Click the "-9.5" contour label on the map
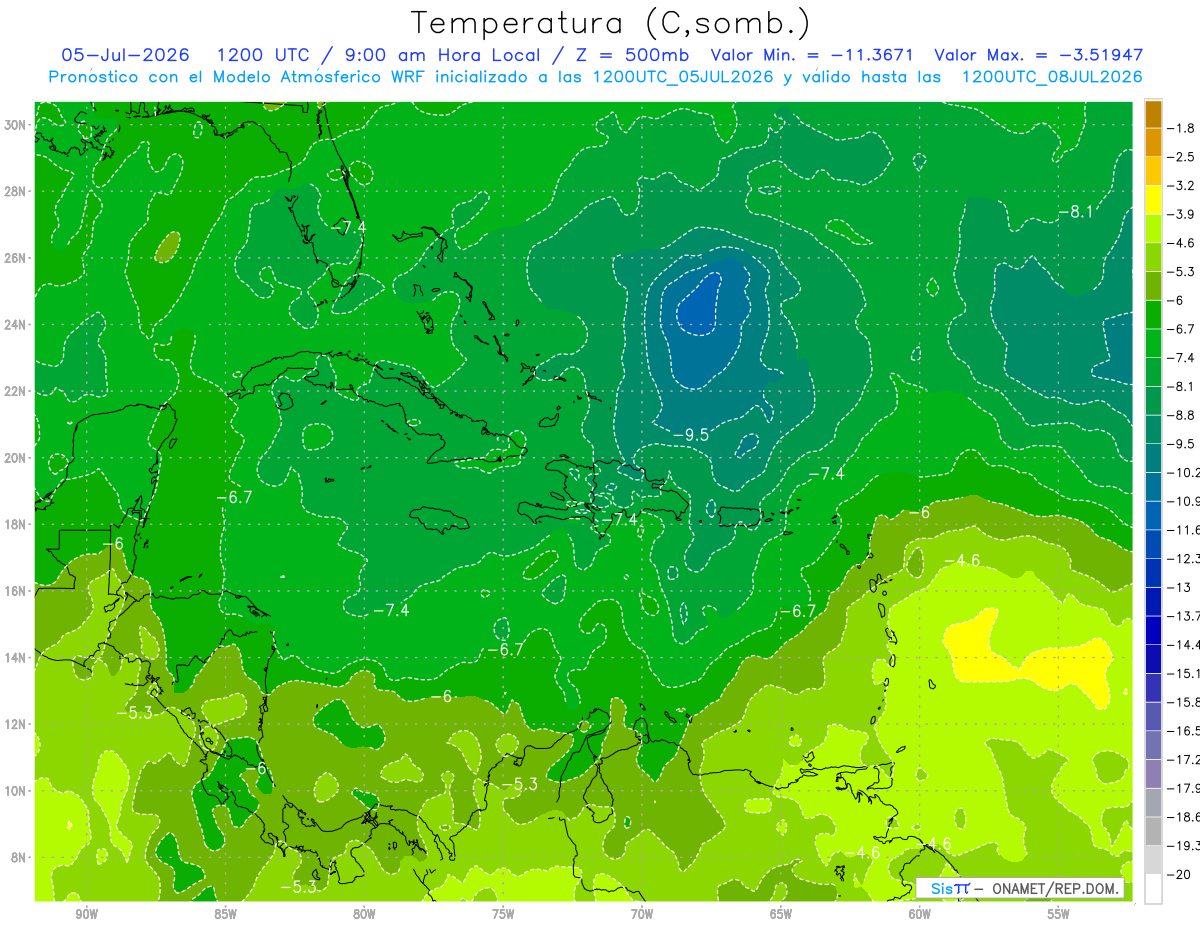Image resolution: width=1200 pixels, height=927 pixels. point(690,435)
